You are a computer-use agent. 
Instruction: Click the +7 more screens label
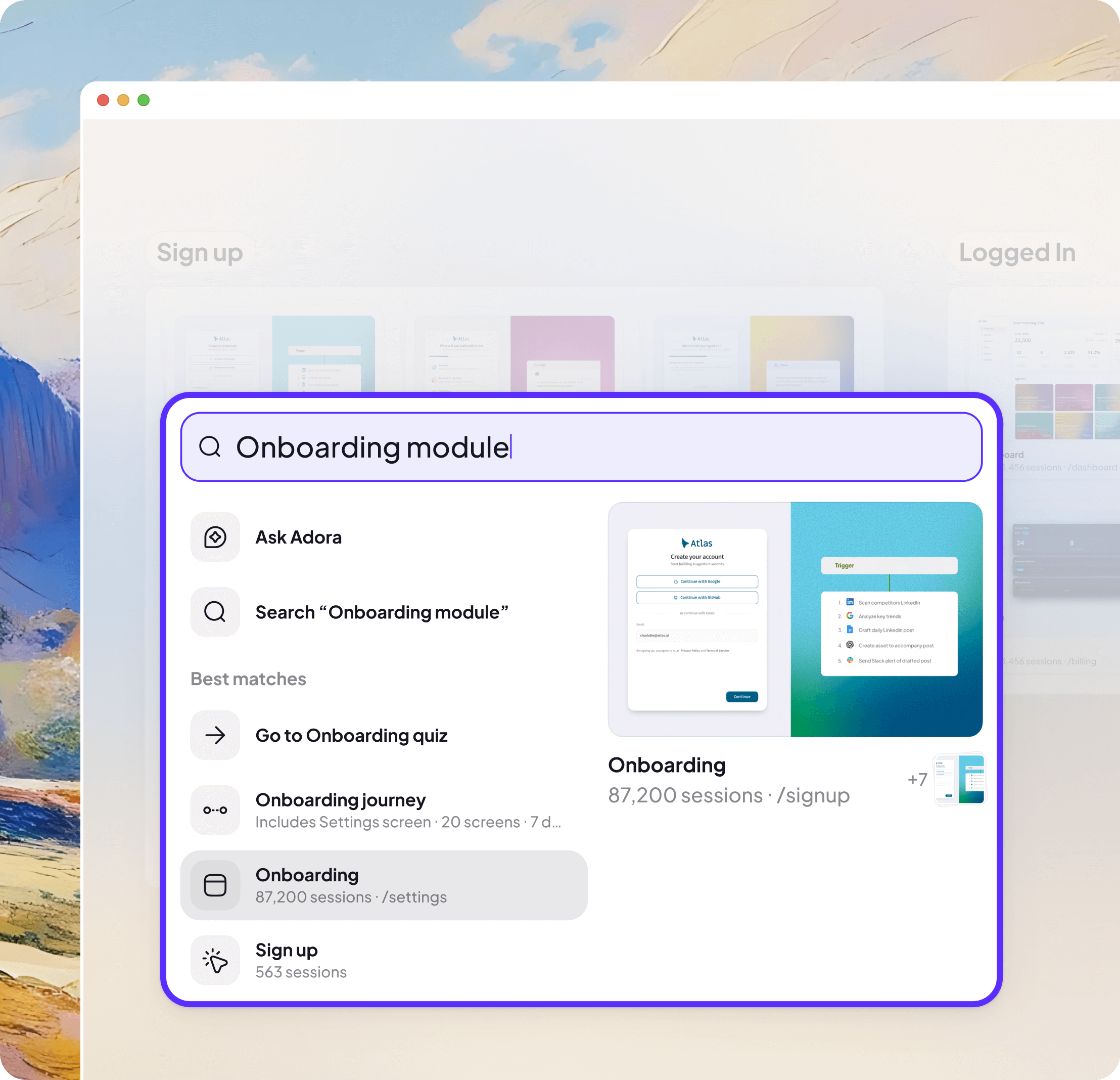tap(917, 779)
